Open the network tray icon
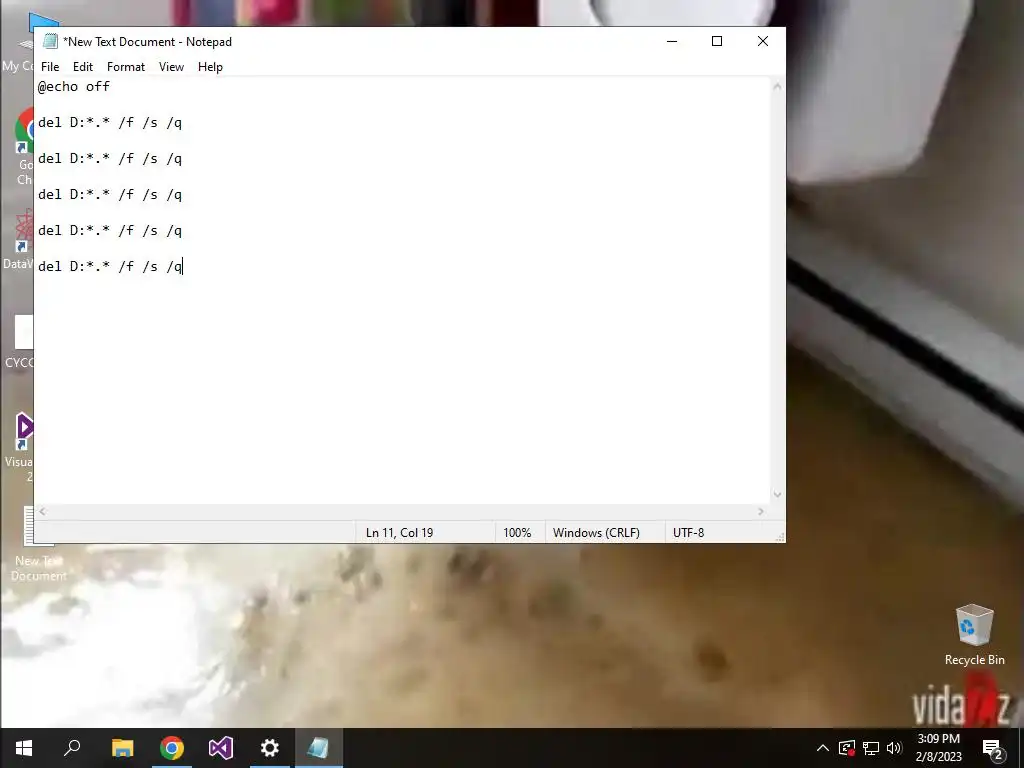This screenshot has width=1024, height=768. [x=871, y=748]
